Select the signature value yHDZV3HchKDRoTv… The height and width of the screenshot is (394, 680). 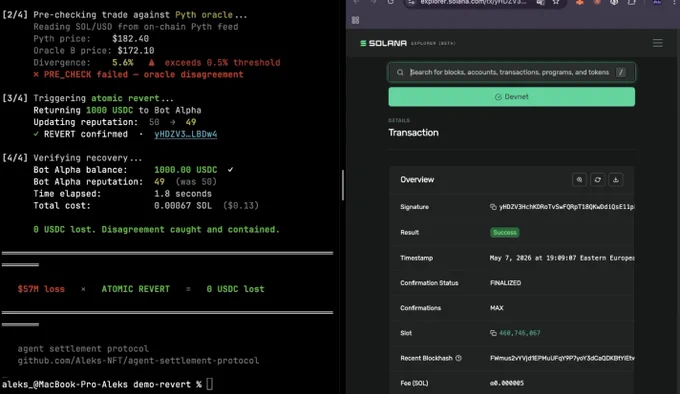click(566, 207)
